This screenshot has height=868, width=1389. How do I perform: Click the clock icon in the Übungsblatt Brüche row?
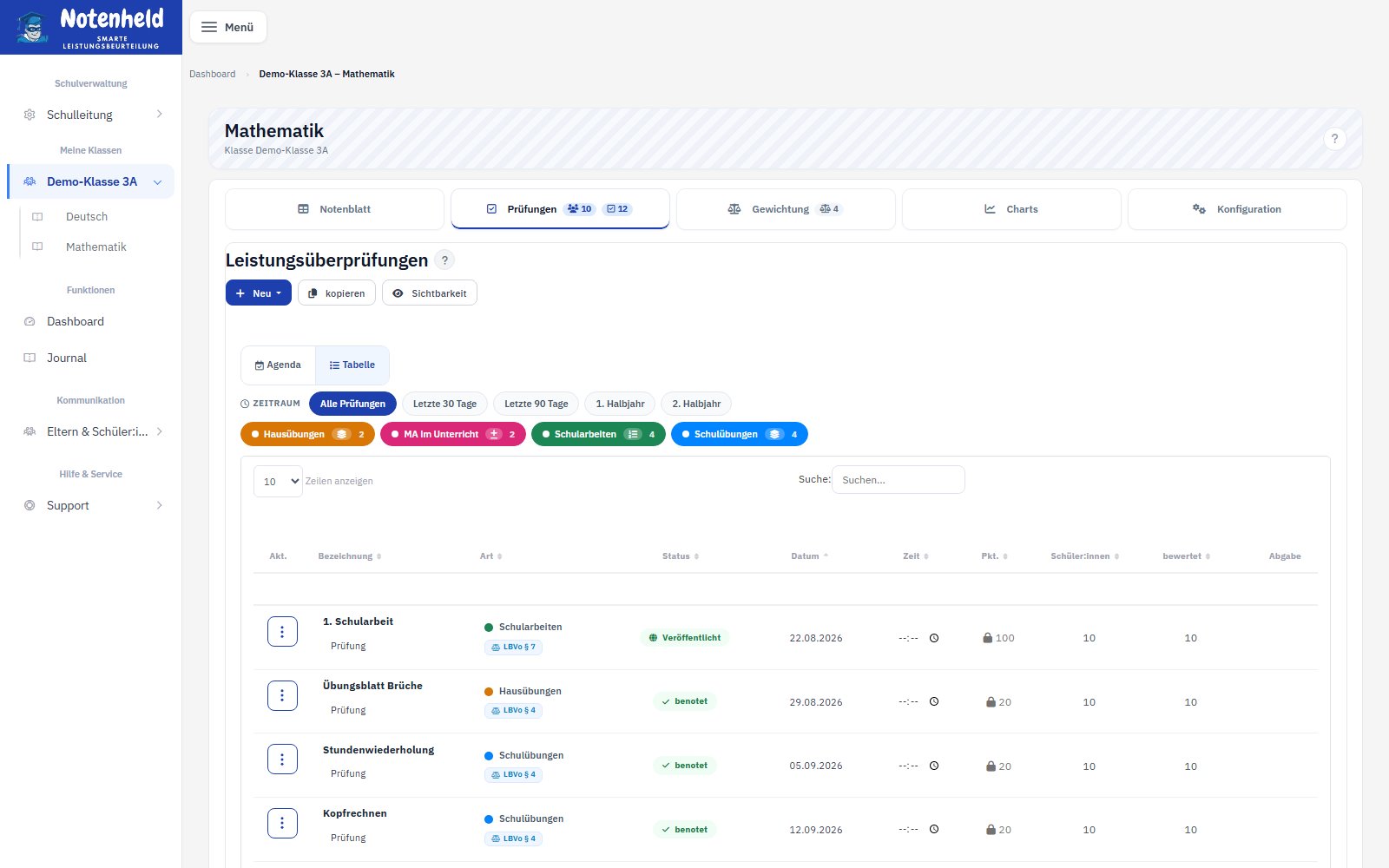934,701
